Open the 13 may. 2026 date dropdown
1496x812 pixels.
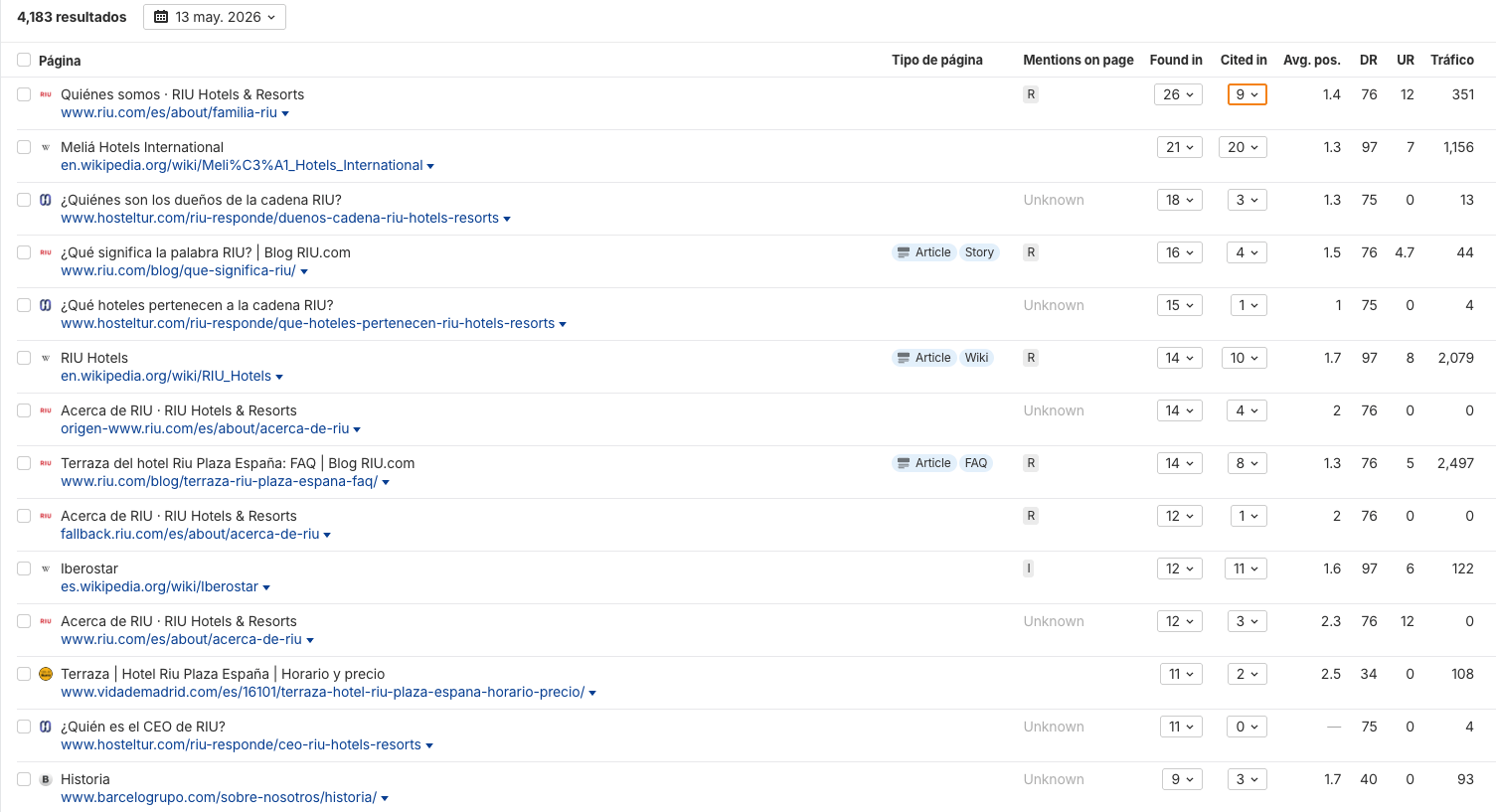pyautogui.click(x=215, y=17)
